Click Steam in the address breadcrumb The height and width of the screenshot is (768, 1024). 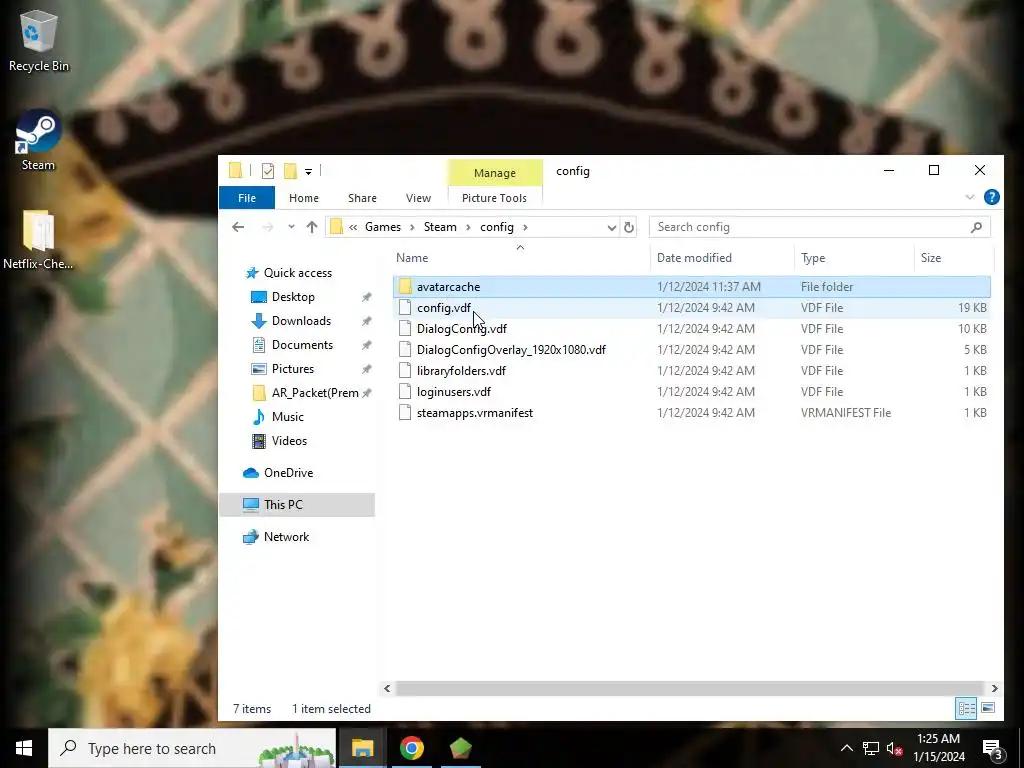coord(440,227)
